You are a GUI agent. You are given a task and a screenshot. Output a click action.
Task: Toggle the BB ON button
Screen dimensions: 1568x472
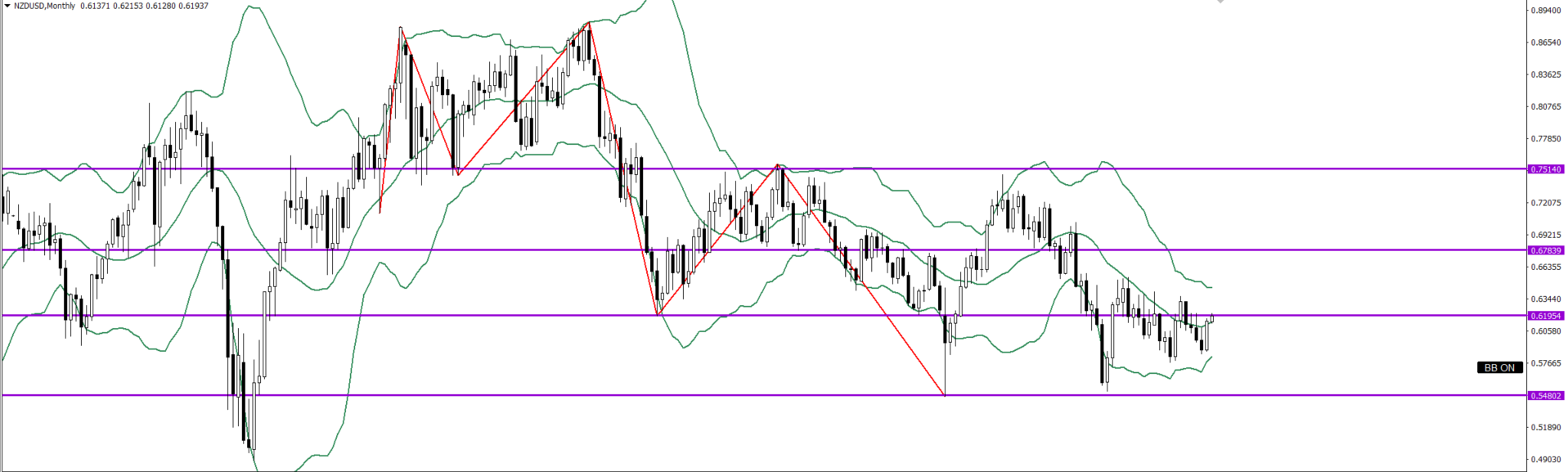[x=1499, y=368]
